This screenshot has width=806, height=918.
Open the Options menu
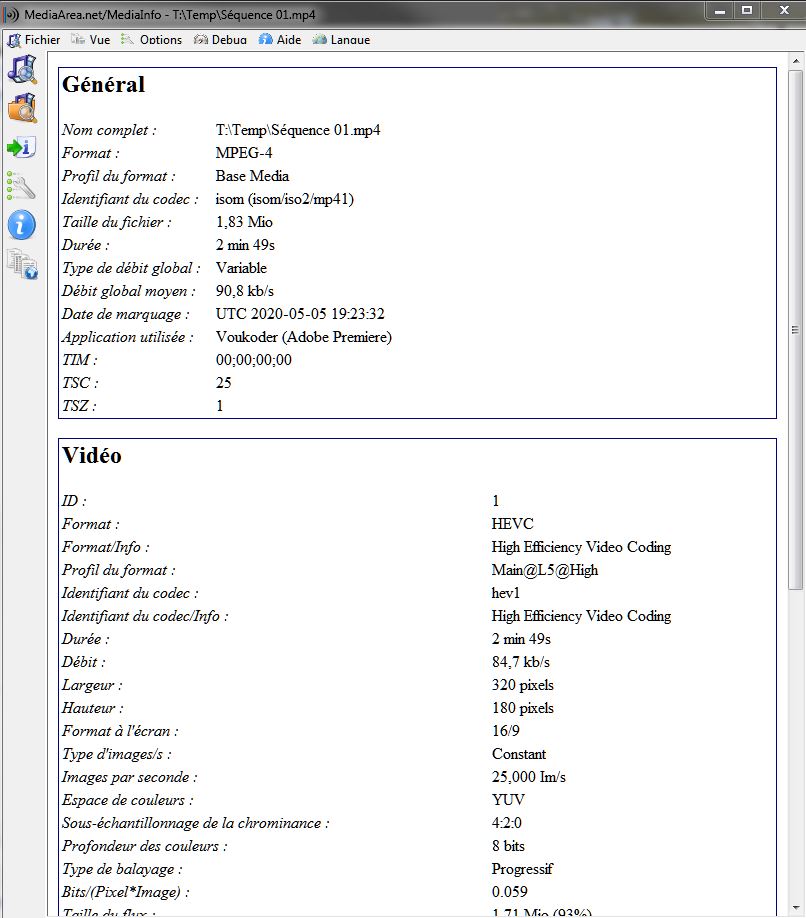pyautogui.click(x=152, y=40)
